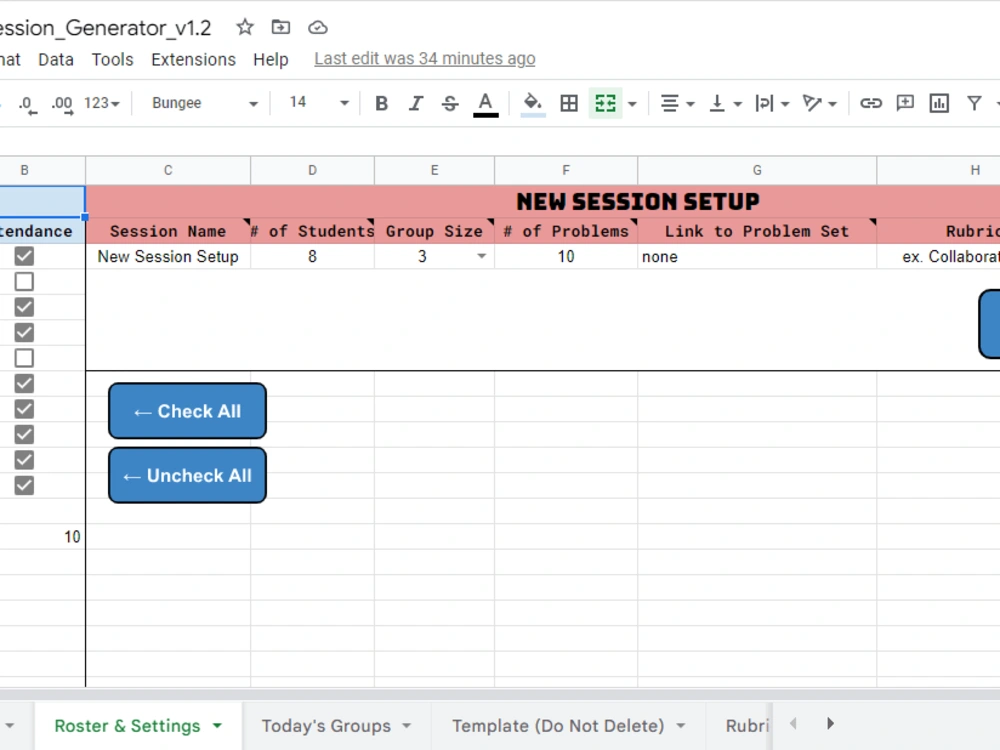Insert a chart
The image size is (1000, 750).
pos(939,103)
